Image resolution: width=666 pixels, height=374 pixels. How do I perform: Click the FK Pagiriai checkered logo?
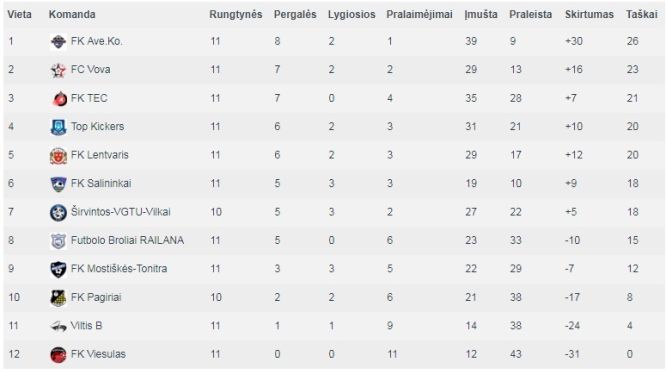(x=58, y=298)
